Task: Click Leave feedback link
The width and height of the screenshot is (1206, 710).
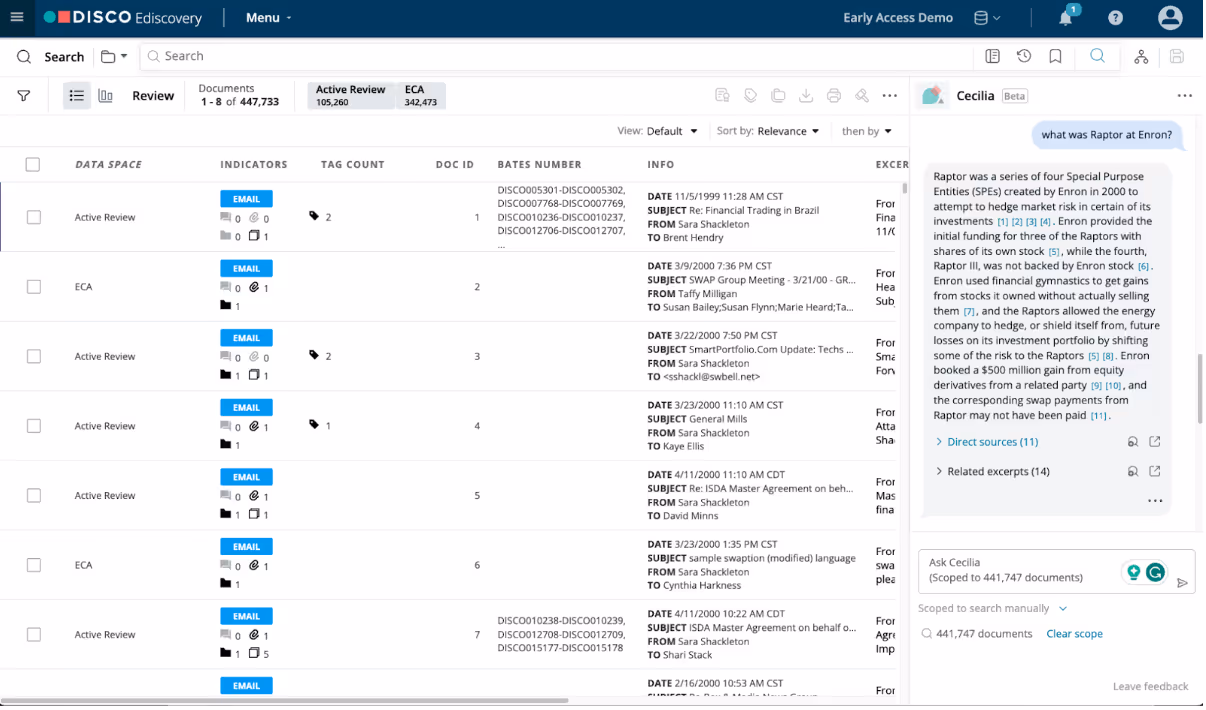Action: pyautogui.click(x=1150, y=687)
